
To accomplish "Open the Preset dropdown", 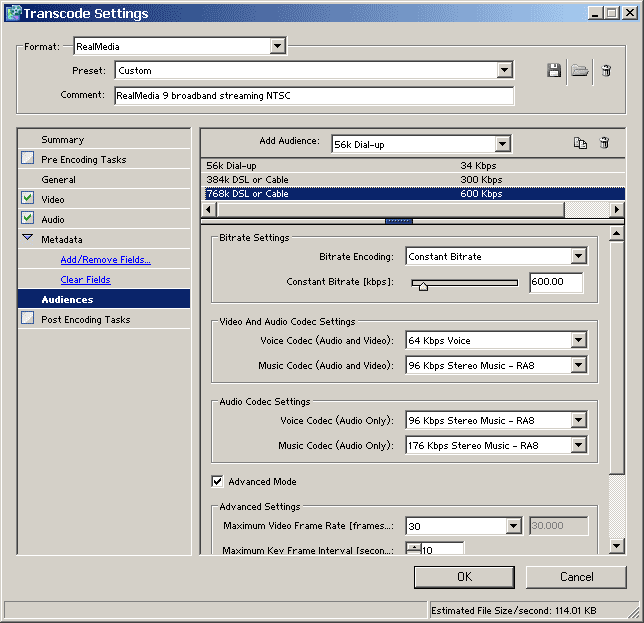I will (504, 70).
